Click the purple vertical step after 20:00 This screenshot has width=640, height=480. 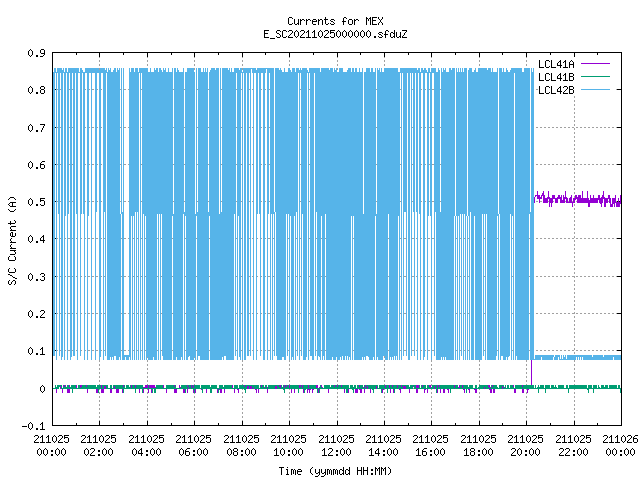[531, 372]
